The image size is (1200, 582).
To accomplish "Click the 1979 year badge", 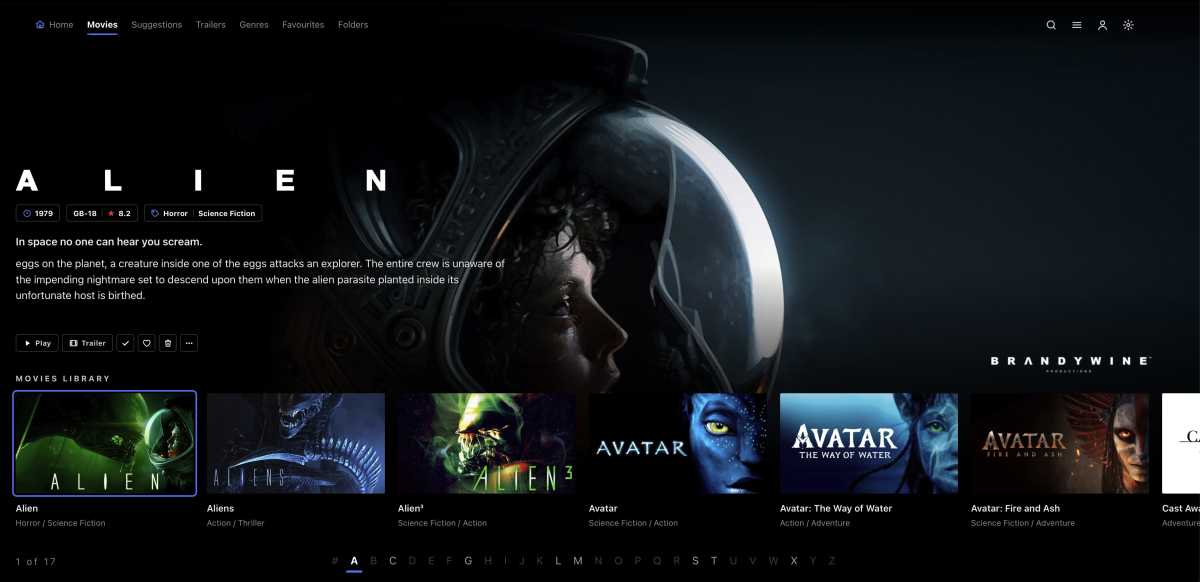I will 38,213.
